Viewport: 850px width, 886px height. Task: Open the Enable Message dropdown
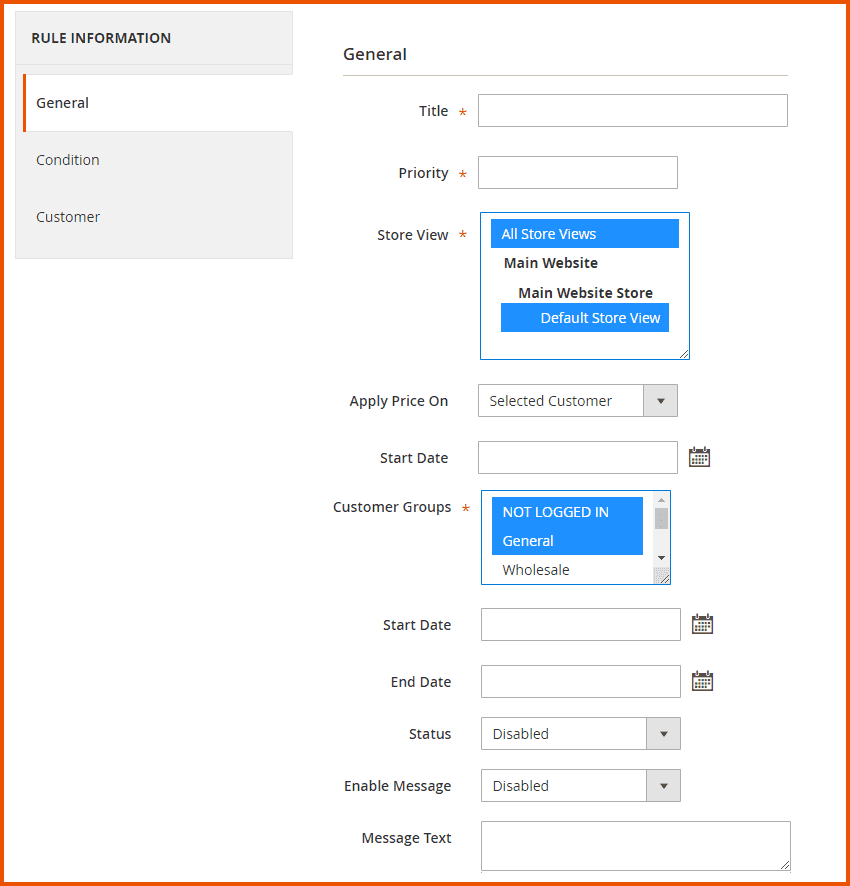point(662,786)
